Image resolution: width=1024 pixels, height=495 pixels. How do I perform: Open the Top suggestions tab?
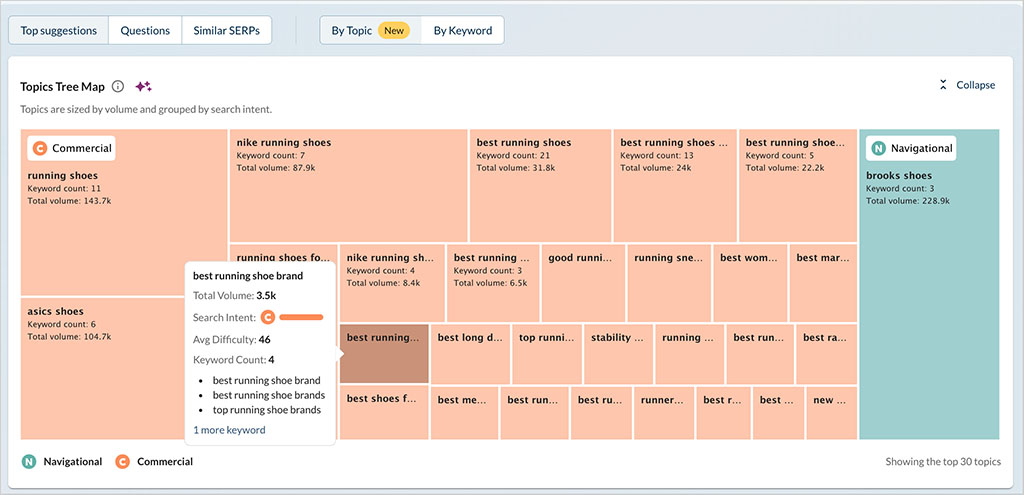(x=59, y=31)
